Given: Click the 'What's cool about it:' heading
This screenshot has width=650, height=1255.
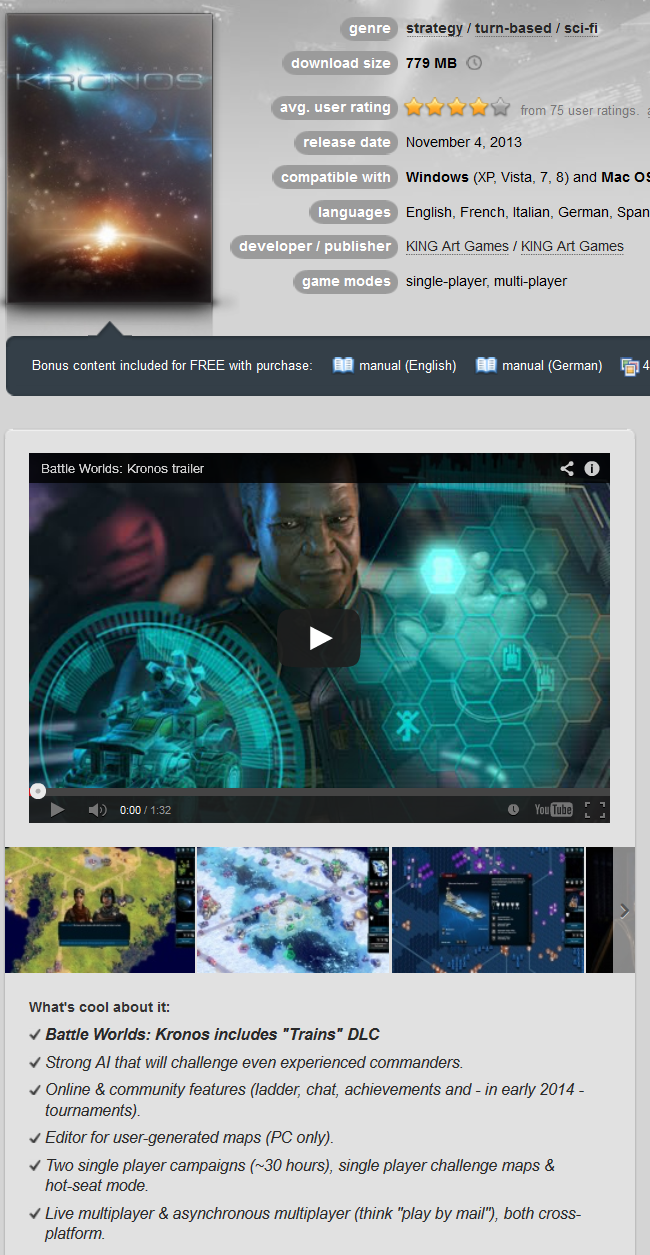Looking at the screenshot, I should pyautogui.click(x=100, y=1008).
